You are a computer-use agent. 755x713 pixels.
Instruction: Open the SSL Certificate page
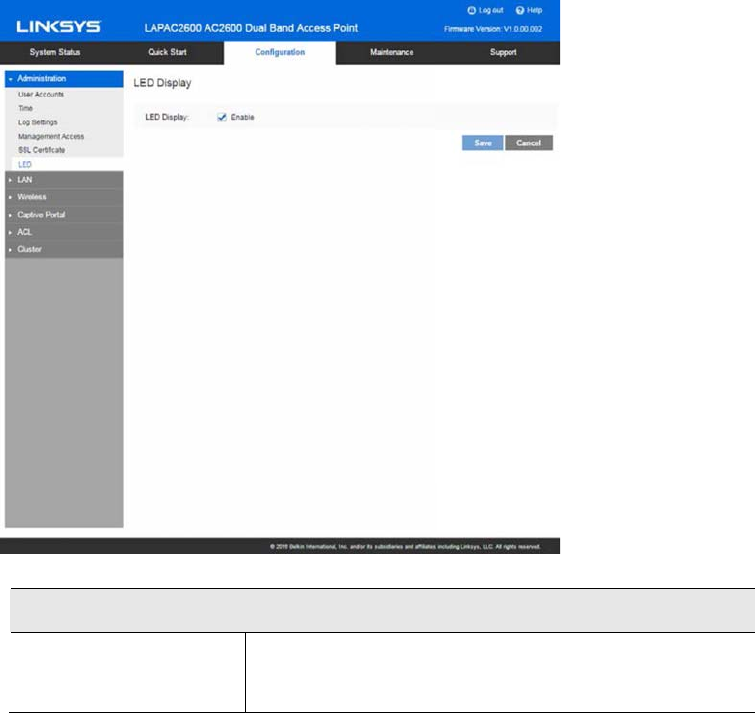41,150
